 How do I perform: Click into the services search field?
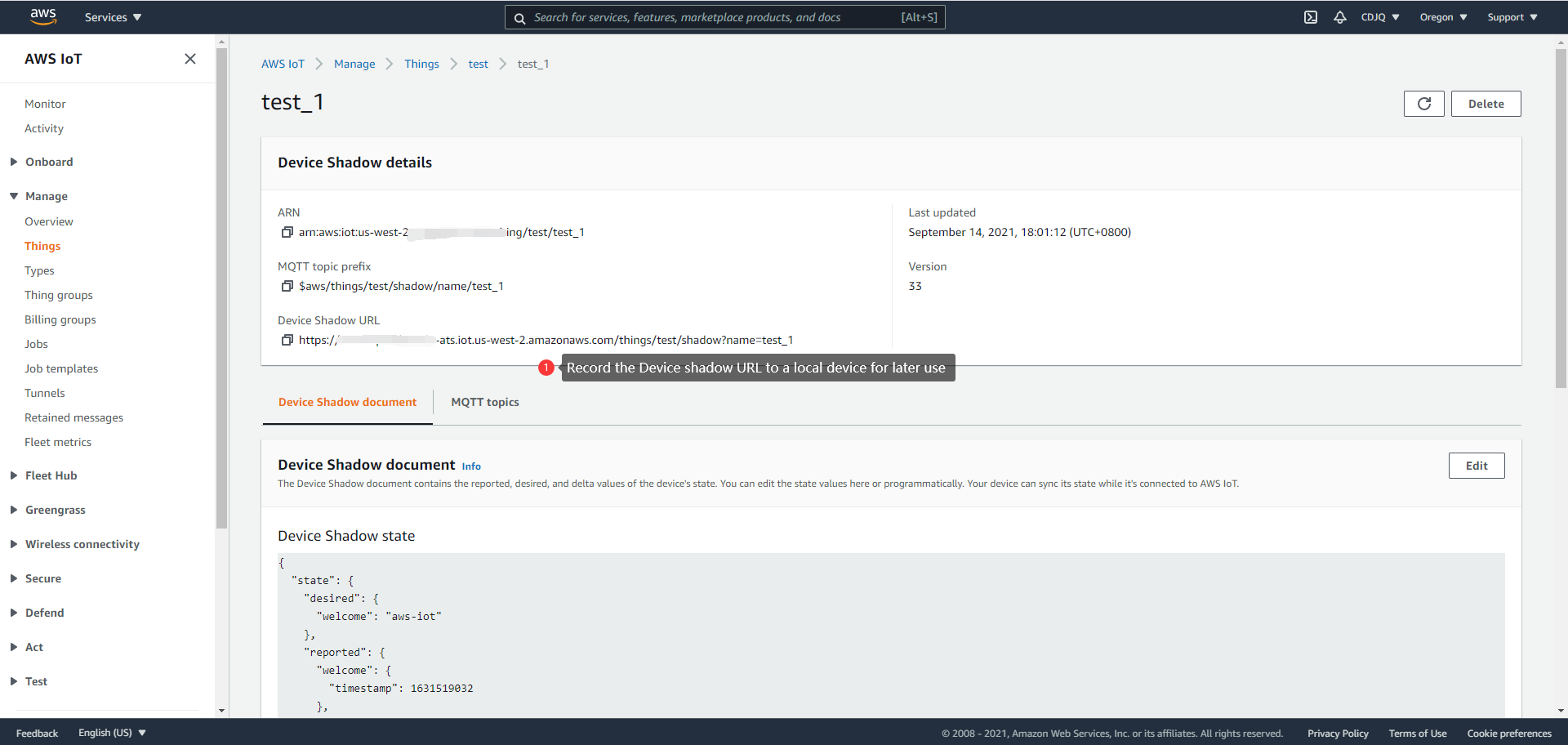(725, 17)
